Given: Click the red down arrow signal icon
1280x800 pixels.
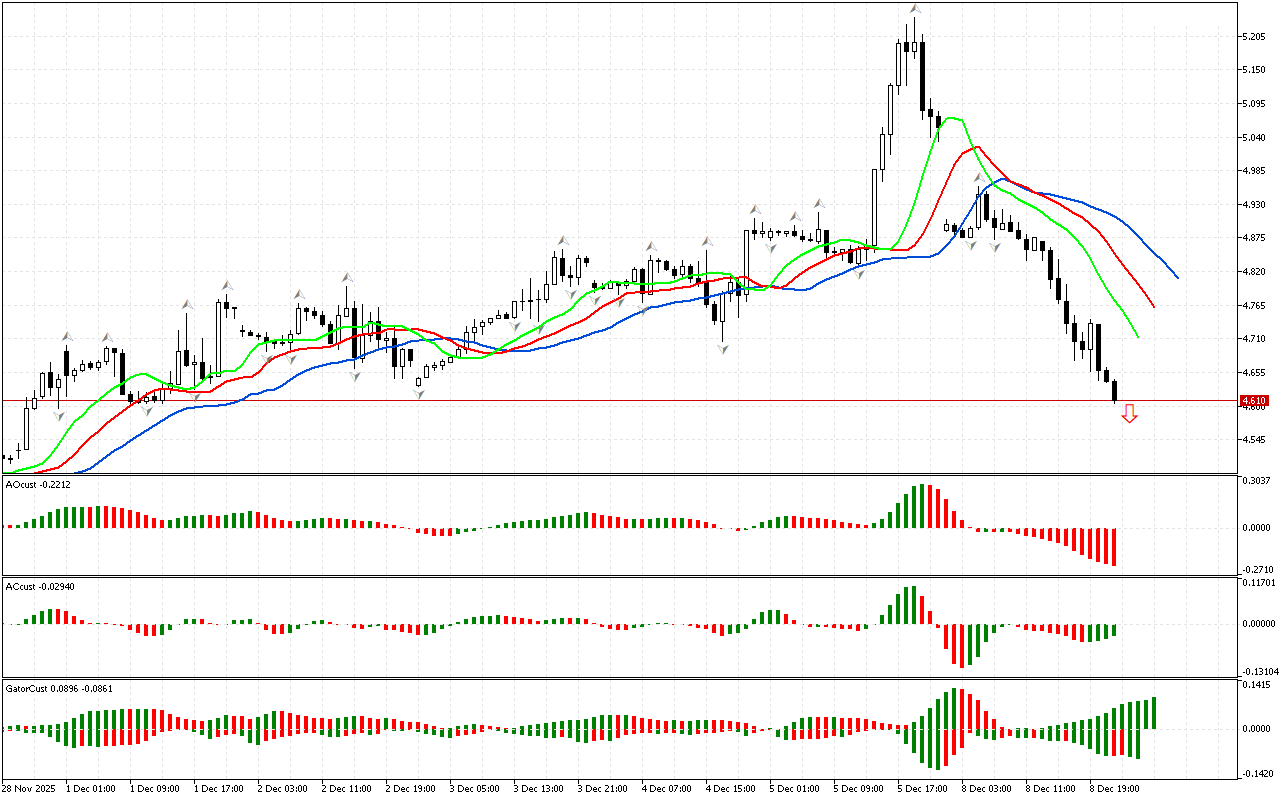Looking at the screenshot, I should point(1129,413).
